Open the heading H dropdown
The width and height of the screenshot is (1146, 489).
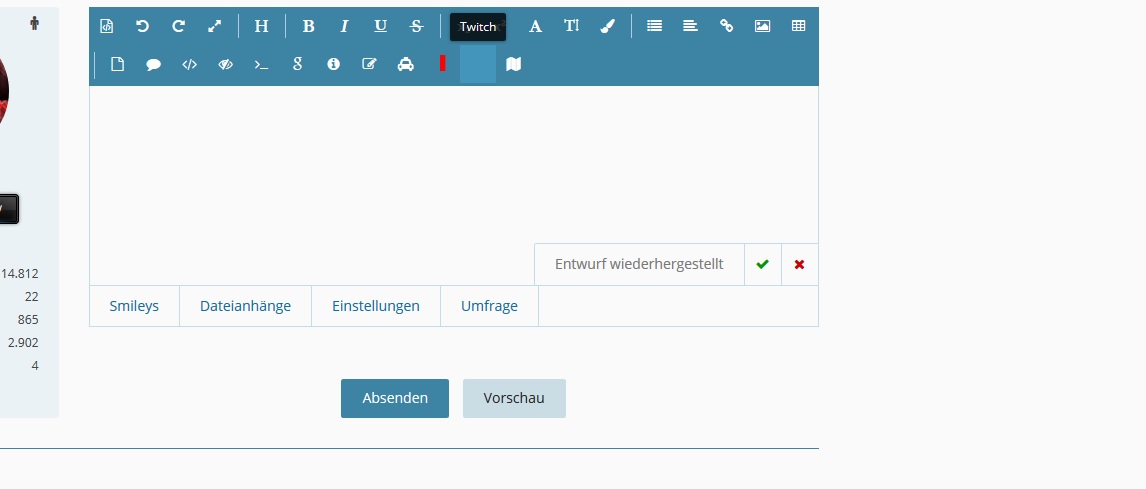coord(261,27)
